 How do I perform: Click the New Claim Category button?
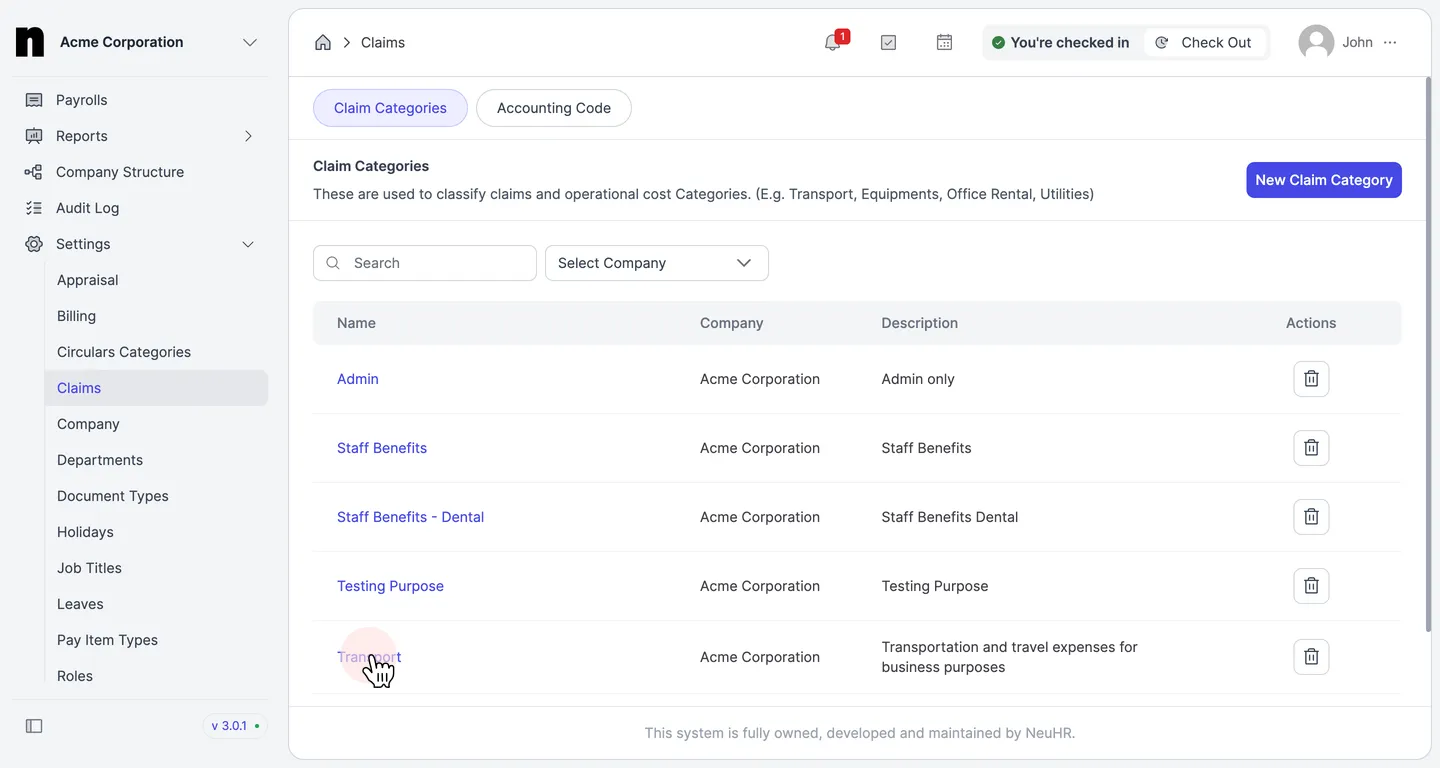pos(1324,180)
